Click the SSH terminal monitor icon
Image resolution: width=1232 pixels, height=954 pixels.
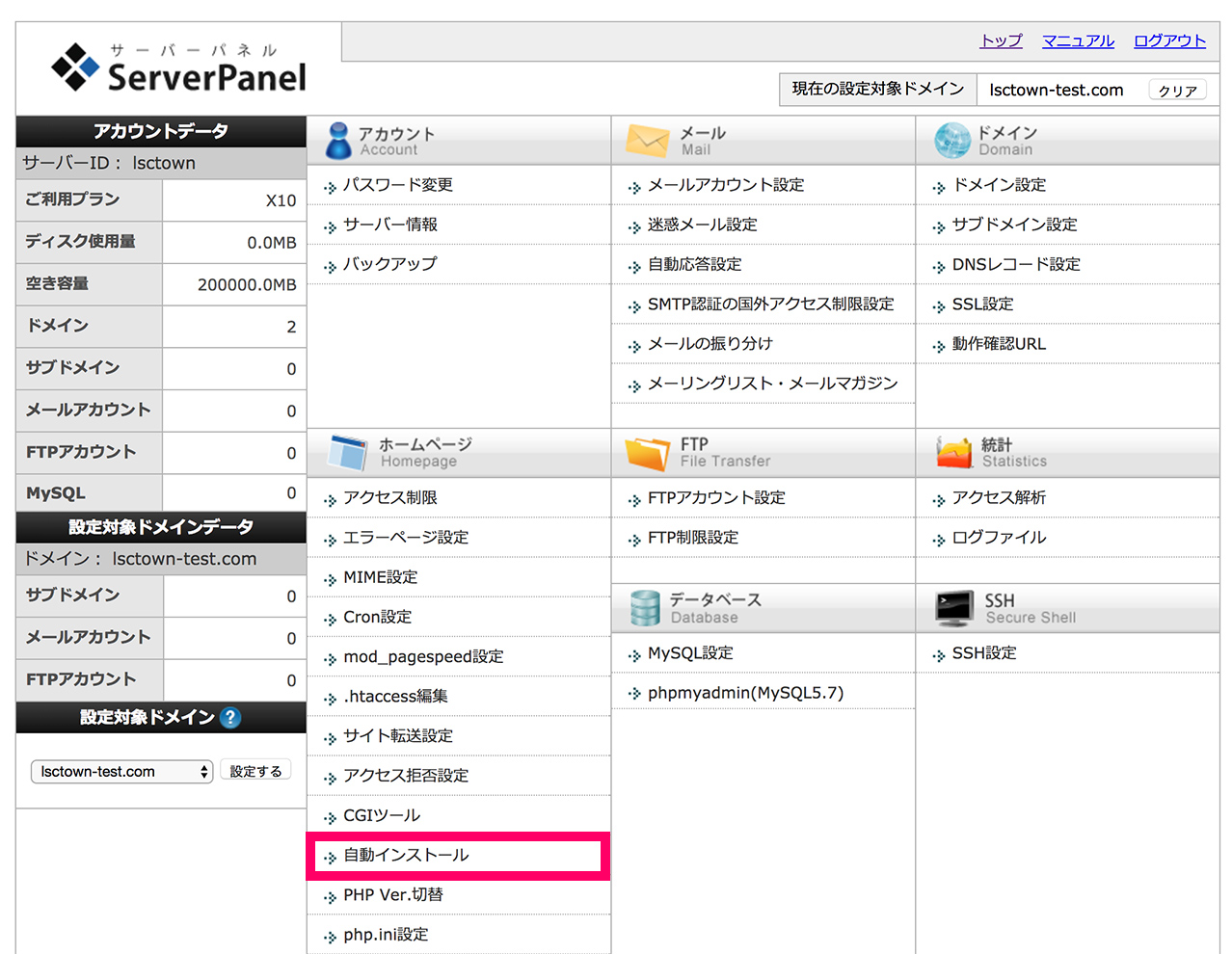click(954, 608)
